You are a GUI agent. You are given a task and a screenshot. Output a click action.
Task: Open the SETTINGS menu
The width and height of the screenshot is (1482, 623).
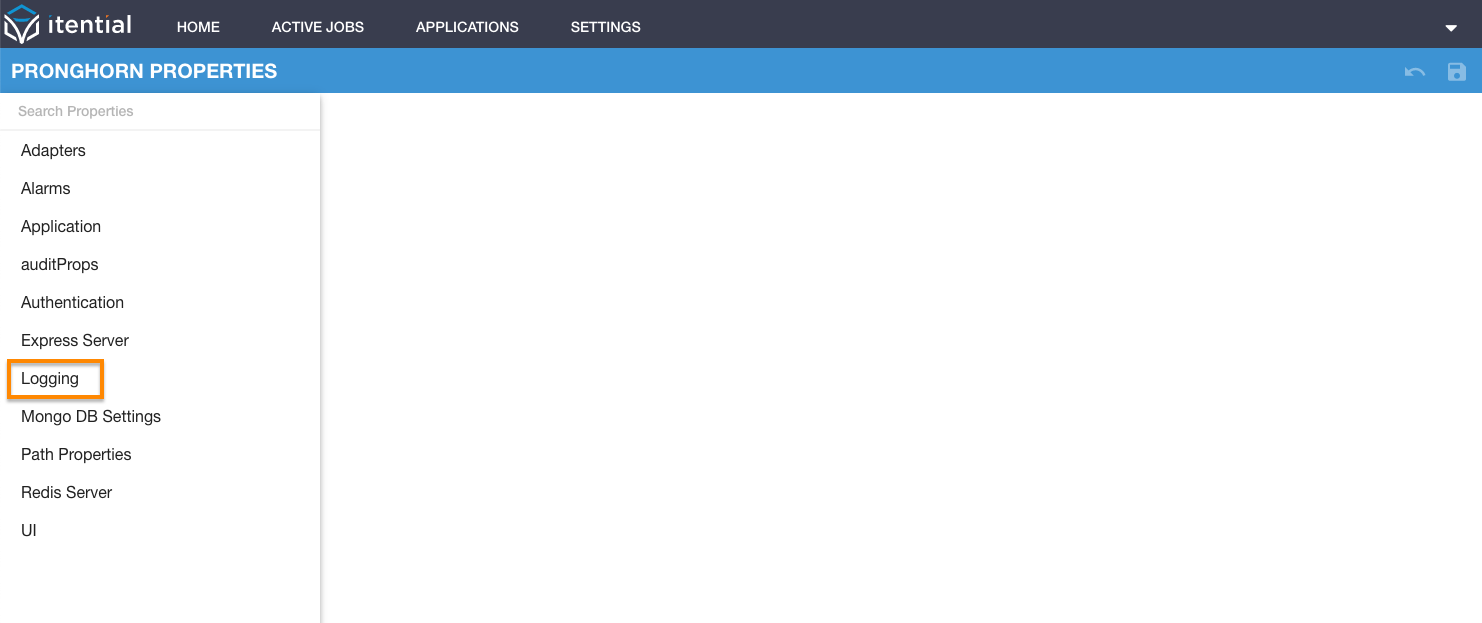tap(606, 27)
